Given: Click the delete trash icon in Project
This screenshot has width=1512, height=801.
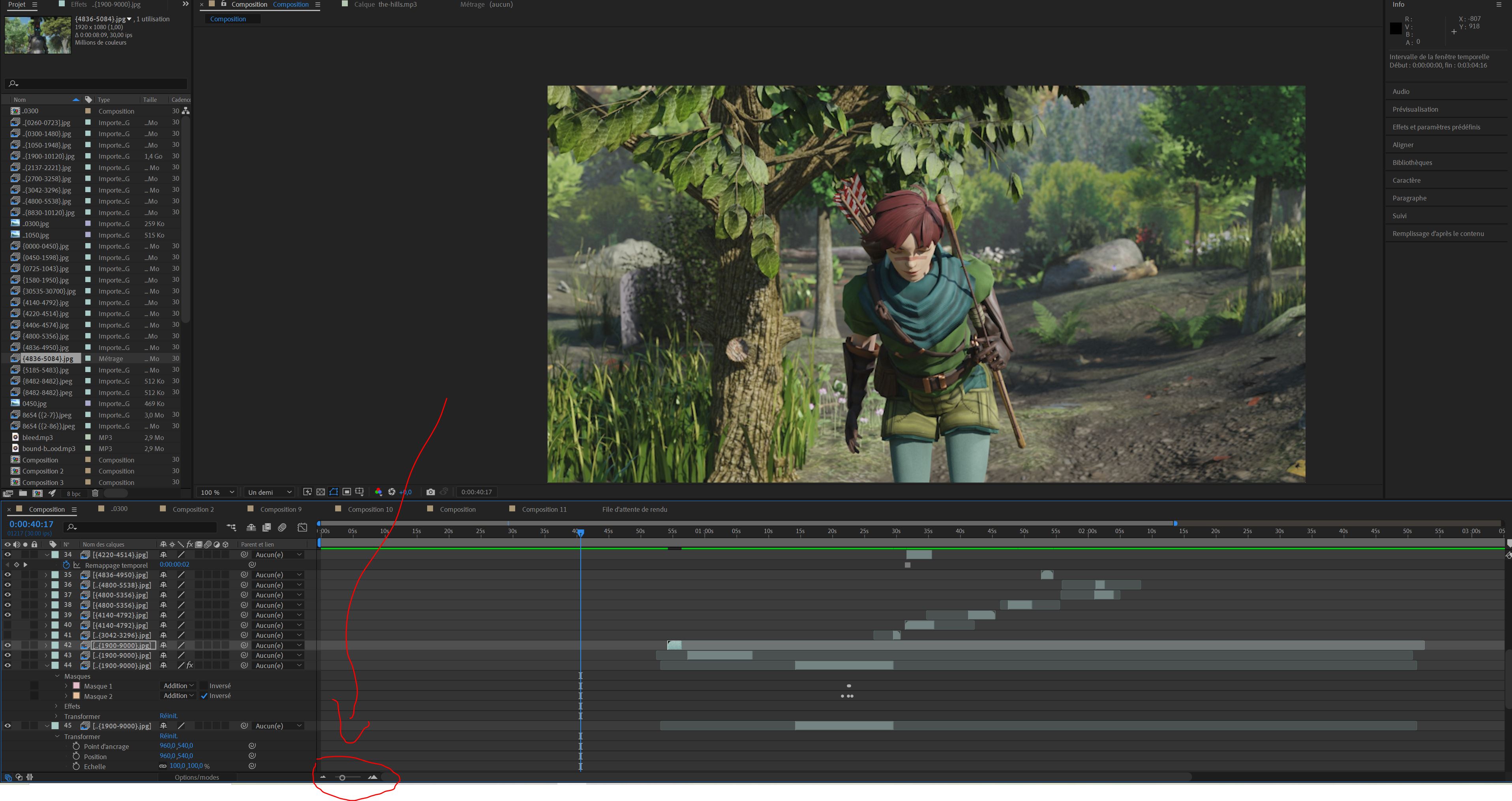Looking at the screenshot, I should 95,494.
